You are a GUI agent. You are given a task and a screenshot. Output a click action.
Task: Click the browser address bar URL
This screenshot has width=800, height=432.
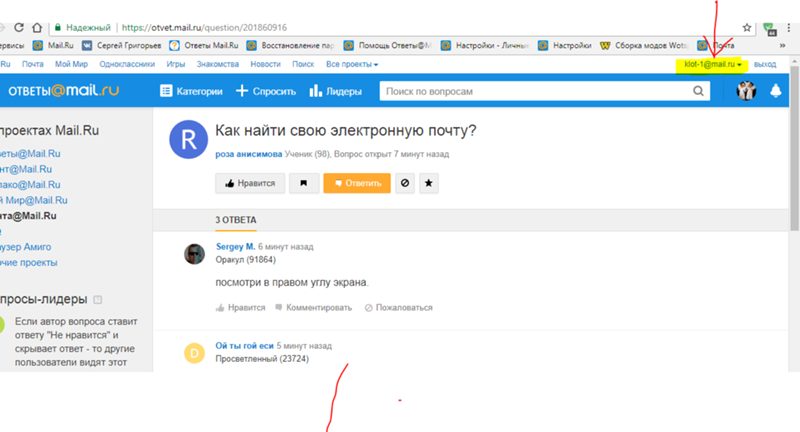click(204, 28)
